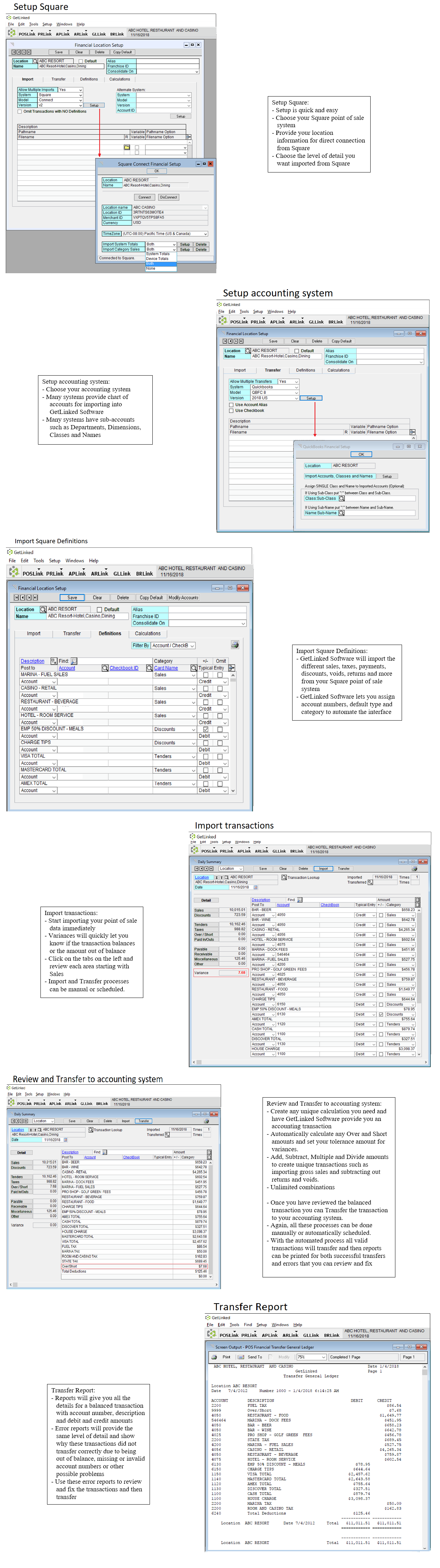This screenshot has width=440, height=1568.
Task: Open the System dropdown showing Quickbooks
Action: pyautogui.click(x=296, y=387)
